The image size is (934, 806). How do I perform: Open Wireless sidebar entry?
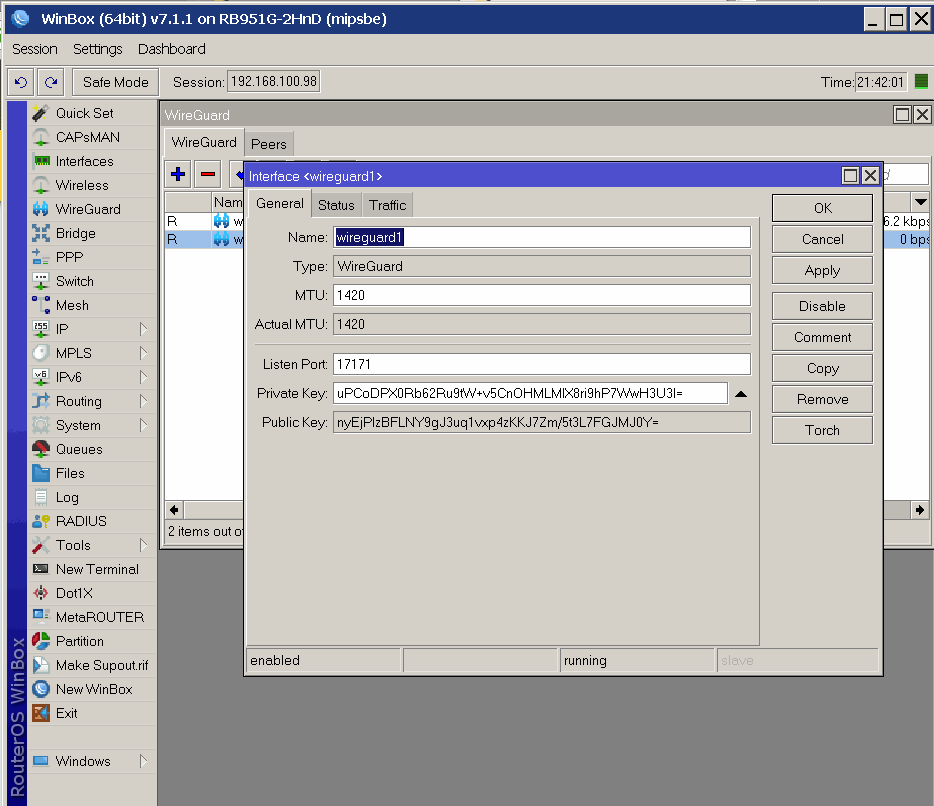[x=92, y=185]
